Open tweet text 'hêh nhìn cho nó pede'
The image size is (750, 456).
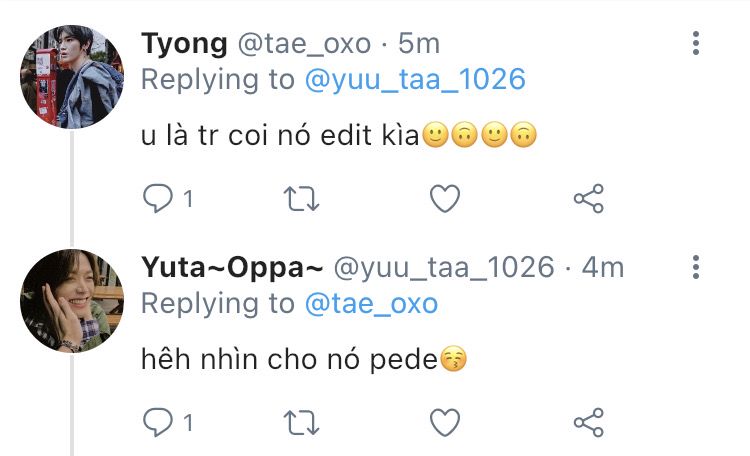[x=289, y=359]
